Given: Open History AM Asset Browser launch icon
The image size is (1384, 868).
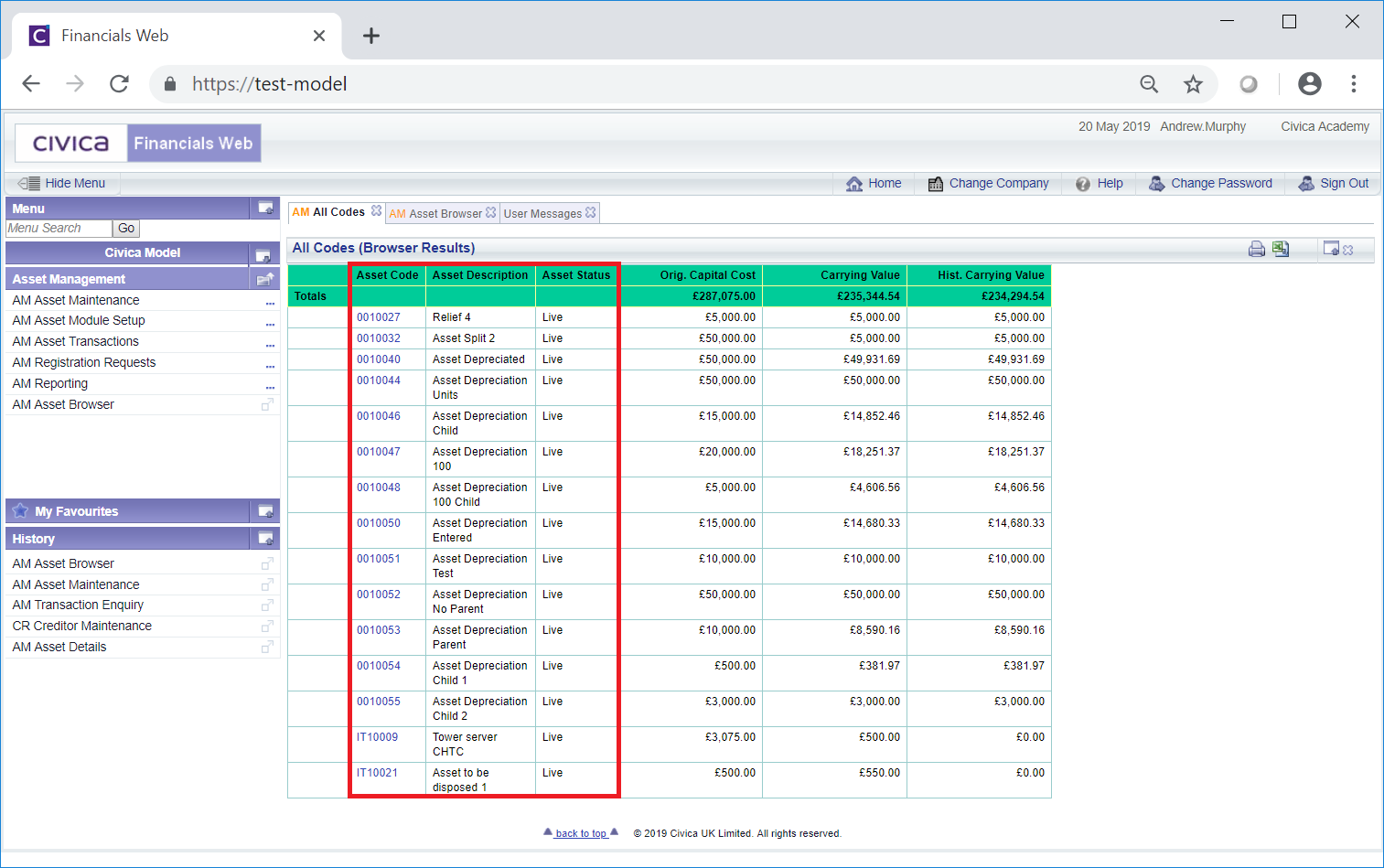Looking at the screenshot, I should click(x=267, y=563).
